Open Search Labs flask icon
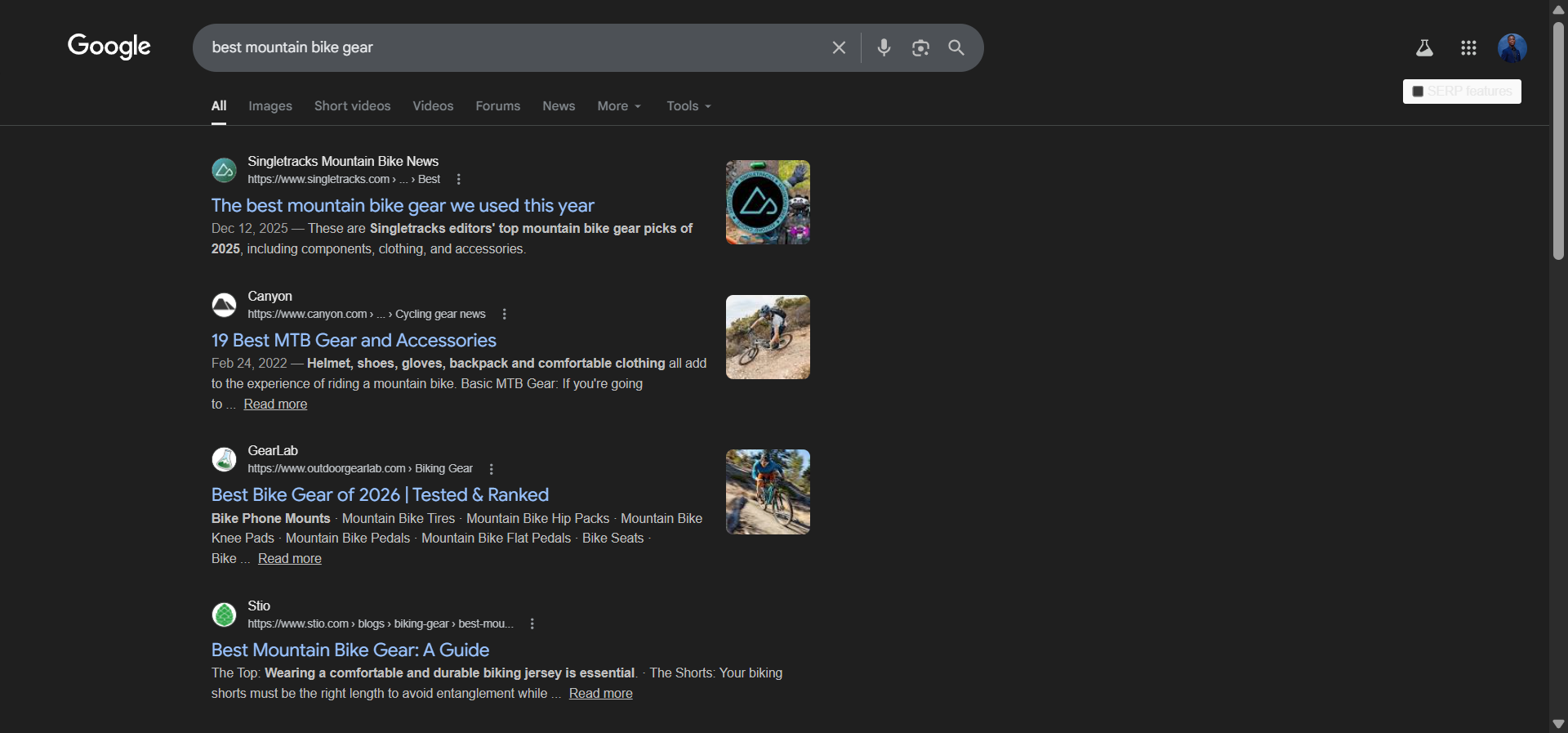The image size is (1568, 733). pyautogui.click(x=1424, y=48)
